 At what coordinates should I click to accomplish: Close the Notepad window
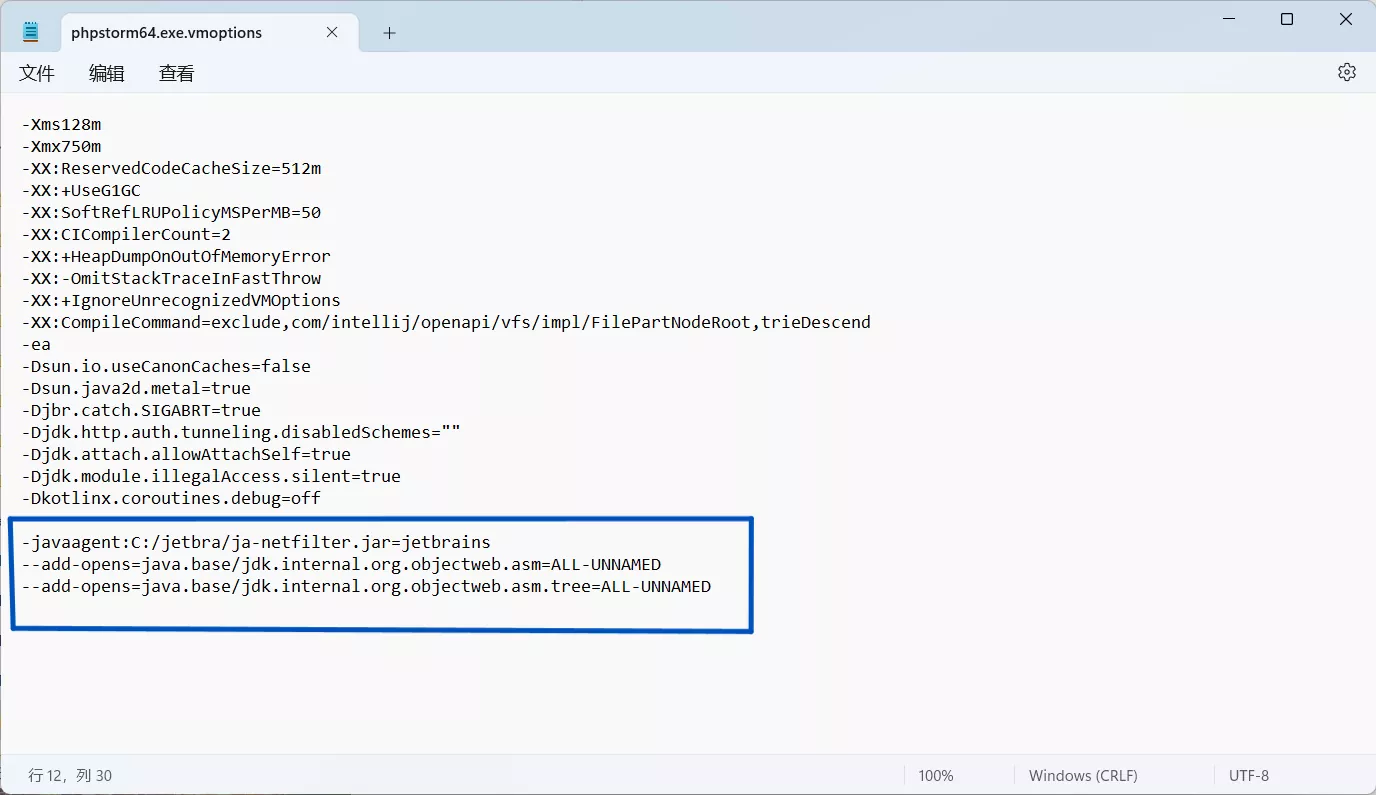point(1344,19)
